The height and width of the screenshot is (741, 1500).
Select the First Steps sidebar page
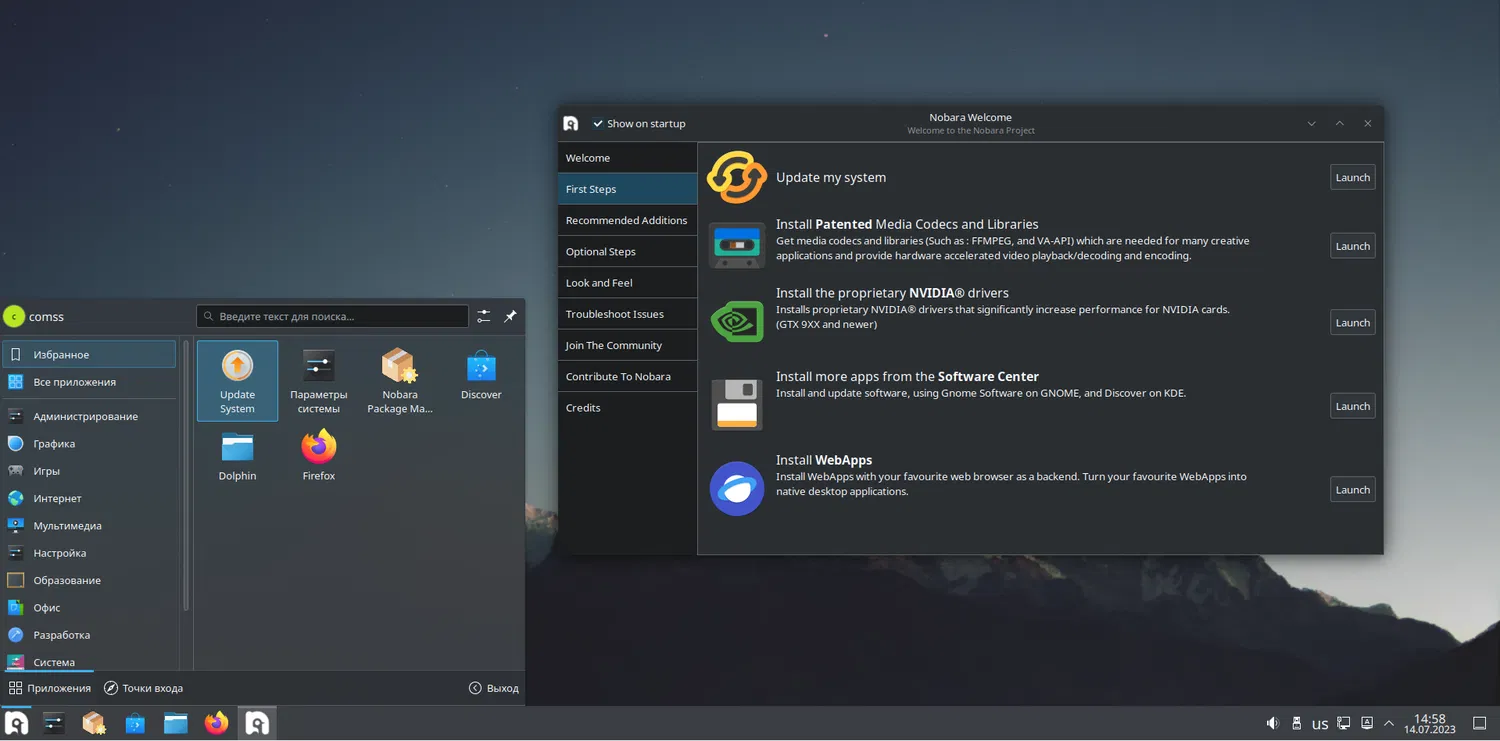[627, 189]
